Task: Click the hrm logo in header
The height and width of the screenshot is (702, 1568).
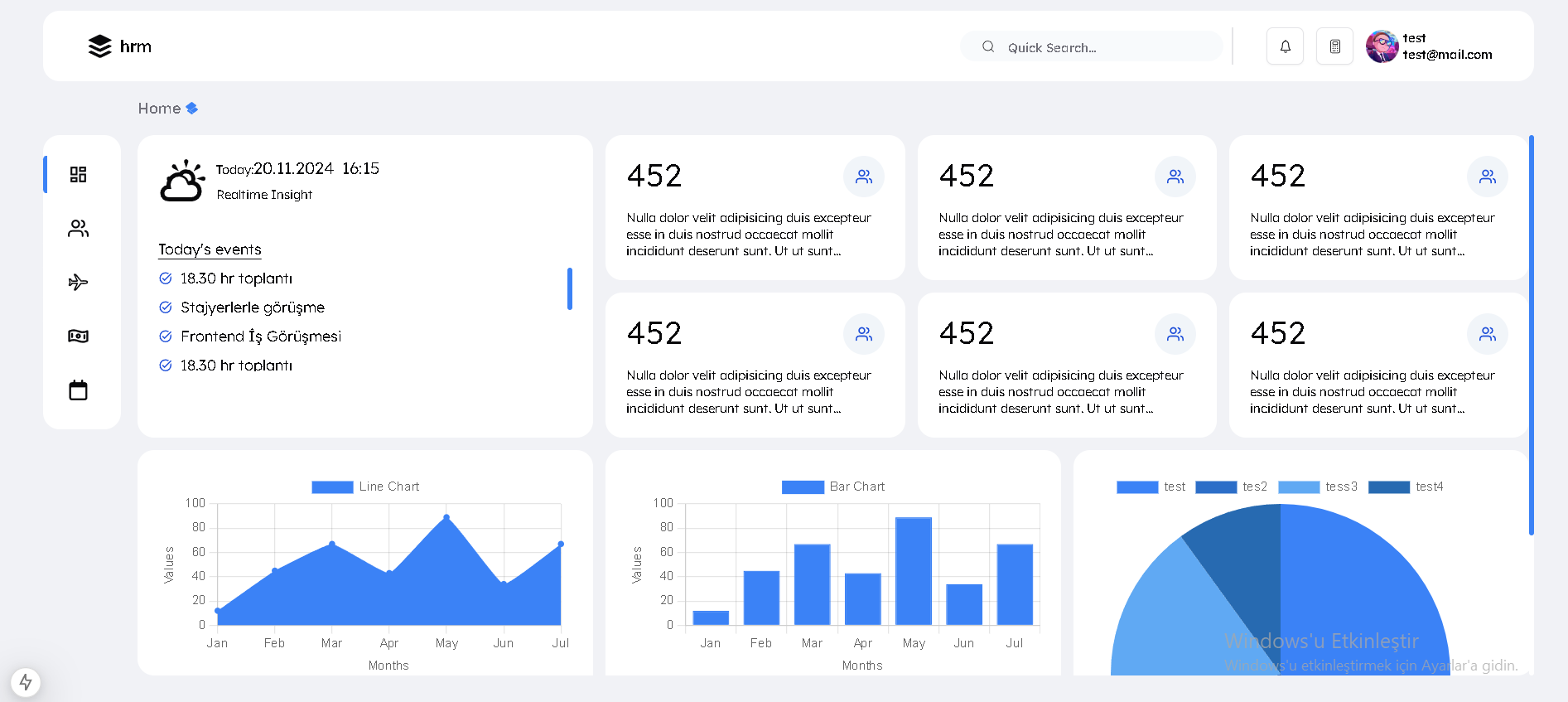Action: pos(120,46)
